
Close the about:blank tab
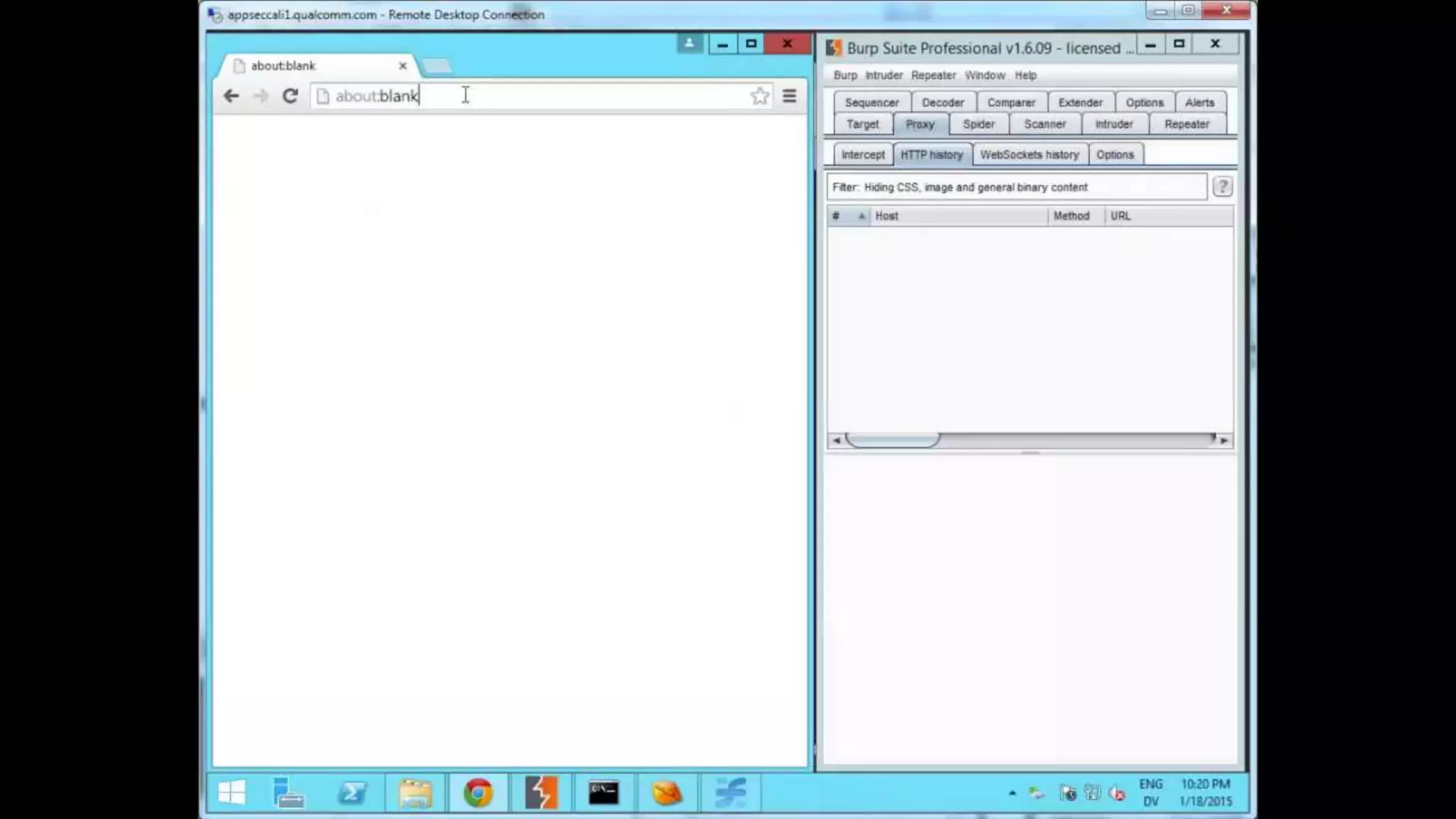403,65
